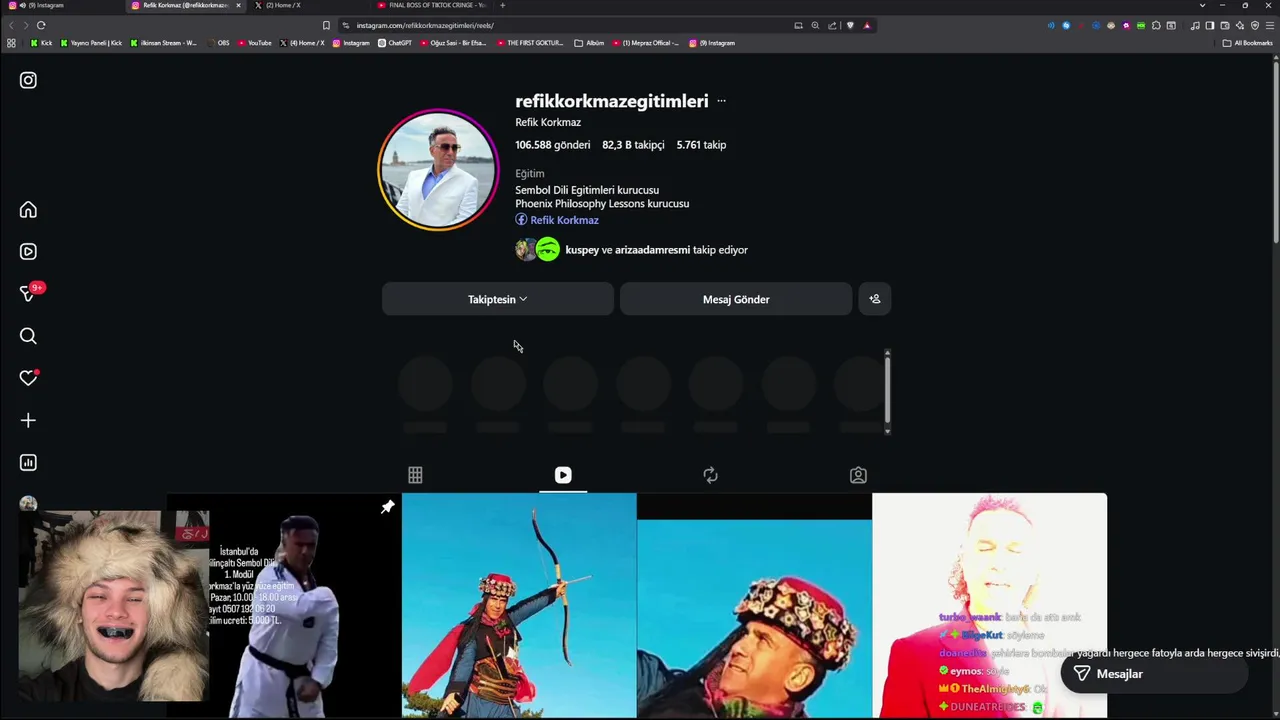Open the tagged photos tab

pos(858,475)
